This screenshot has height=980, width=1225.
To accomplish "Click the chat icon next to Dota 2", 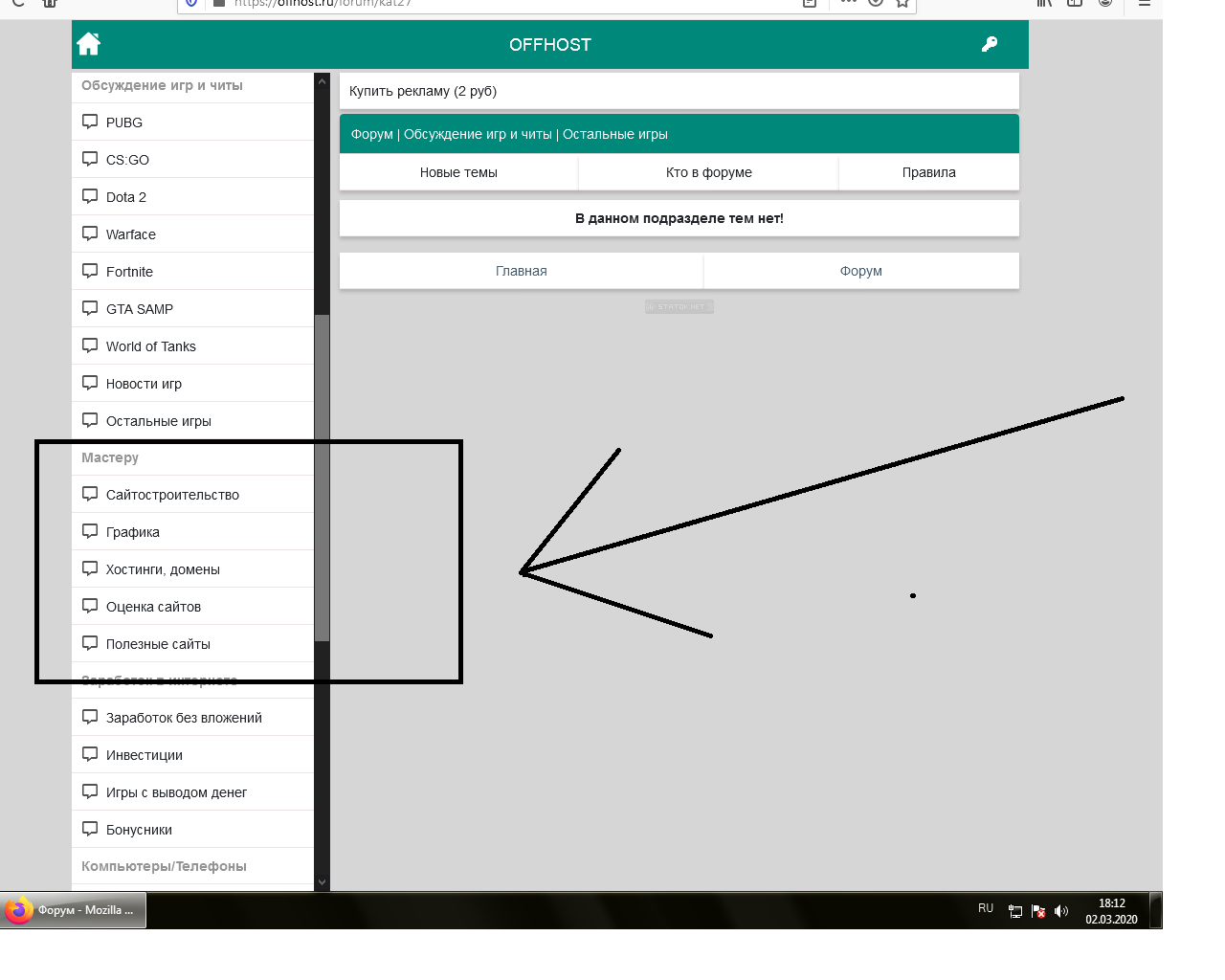I will point(90,196).
